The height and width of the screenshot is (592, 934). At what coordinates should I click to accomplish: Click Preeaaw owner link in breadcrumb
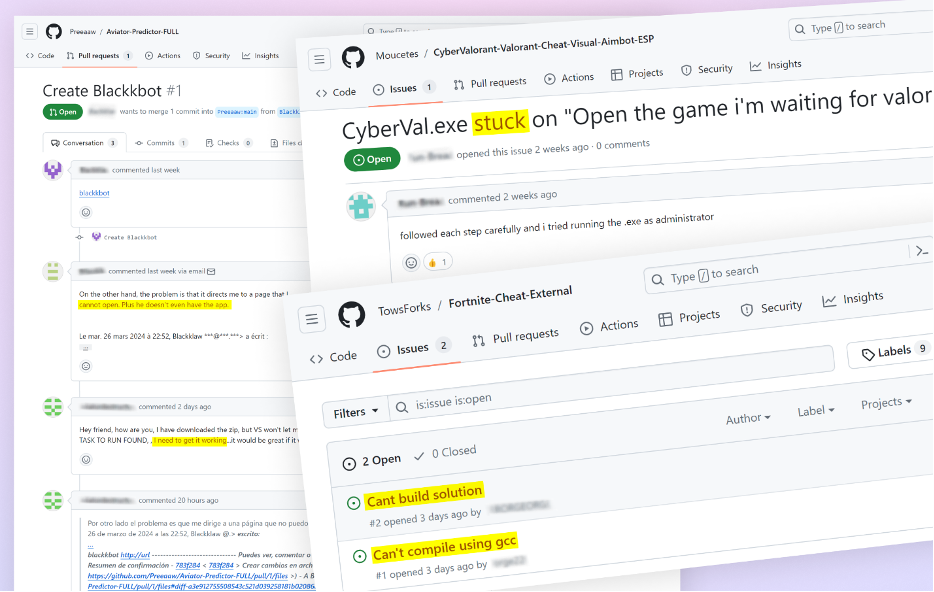click(82, 32)
